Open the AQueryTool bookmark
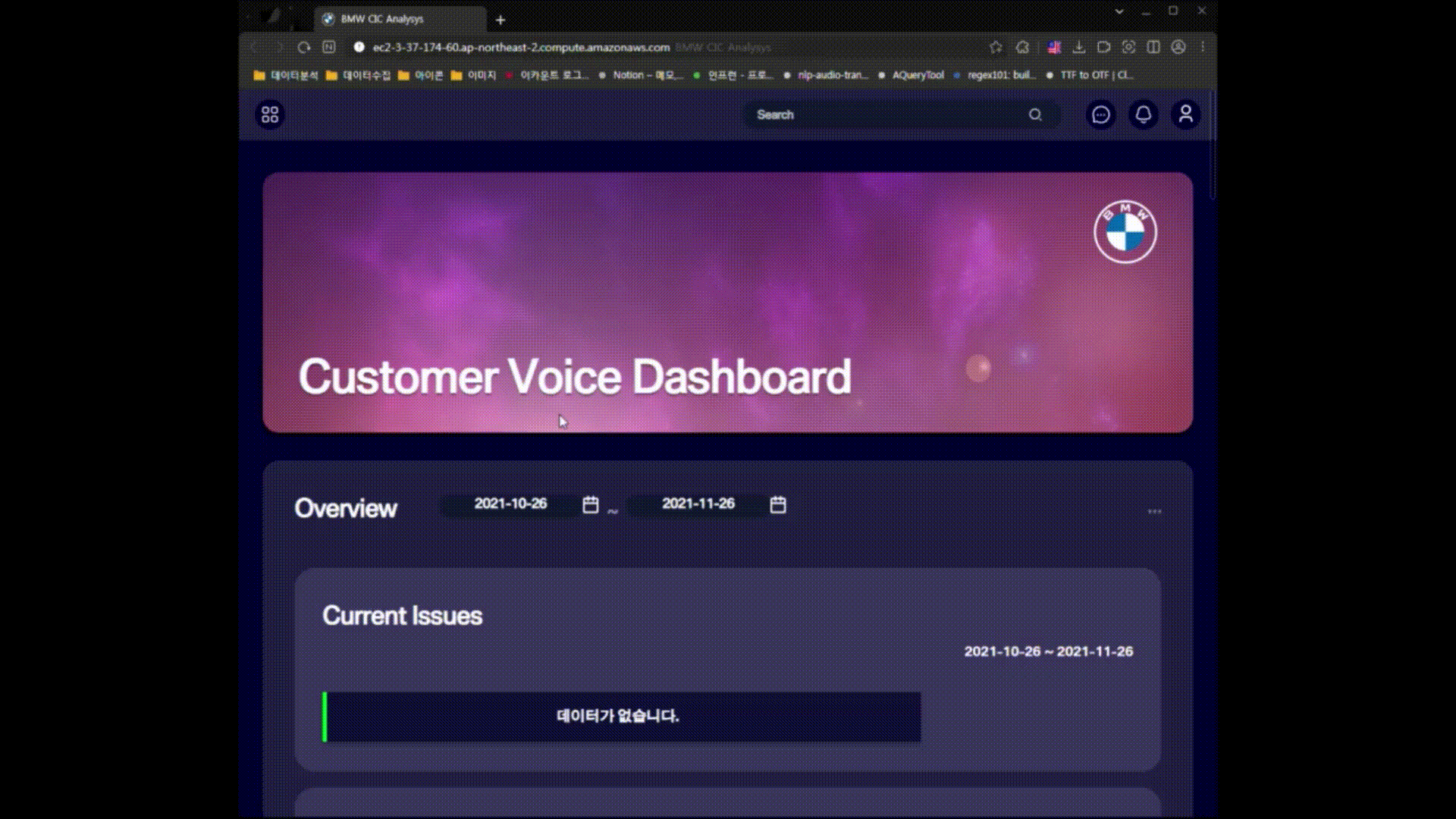1456x819 pixels. (911, 75)
